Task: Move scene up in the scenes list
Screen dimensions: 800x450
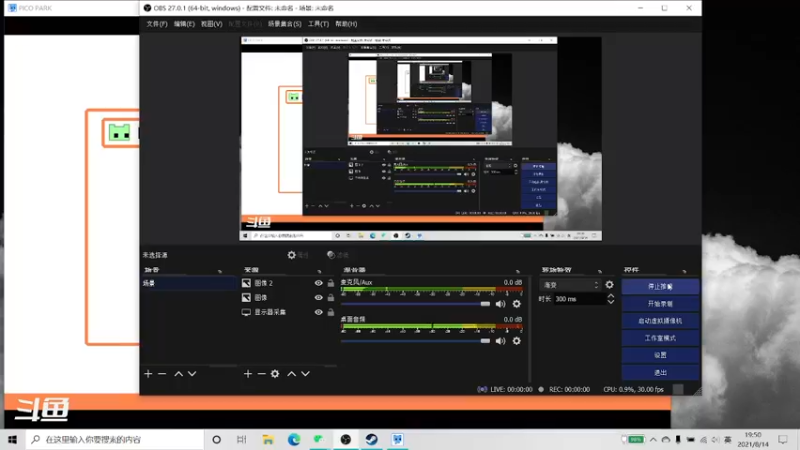Action: coord(179,374)
